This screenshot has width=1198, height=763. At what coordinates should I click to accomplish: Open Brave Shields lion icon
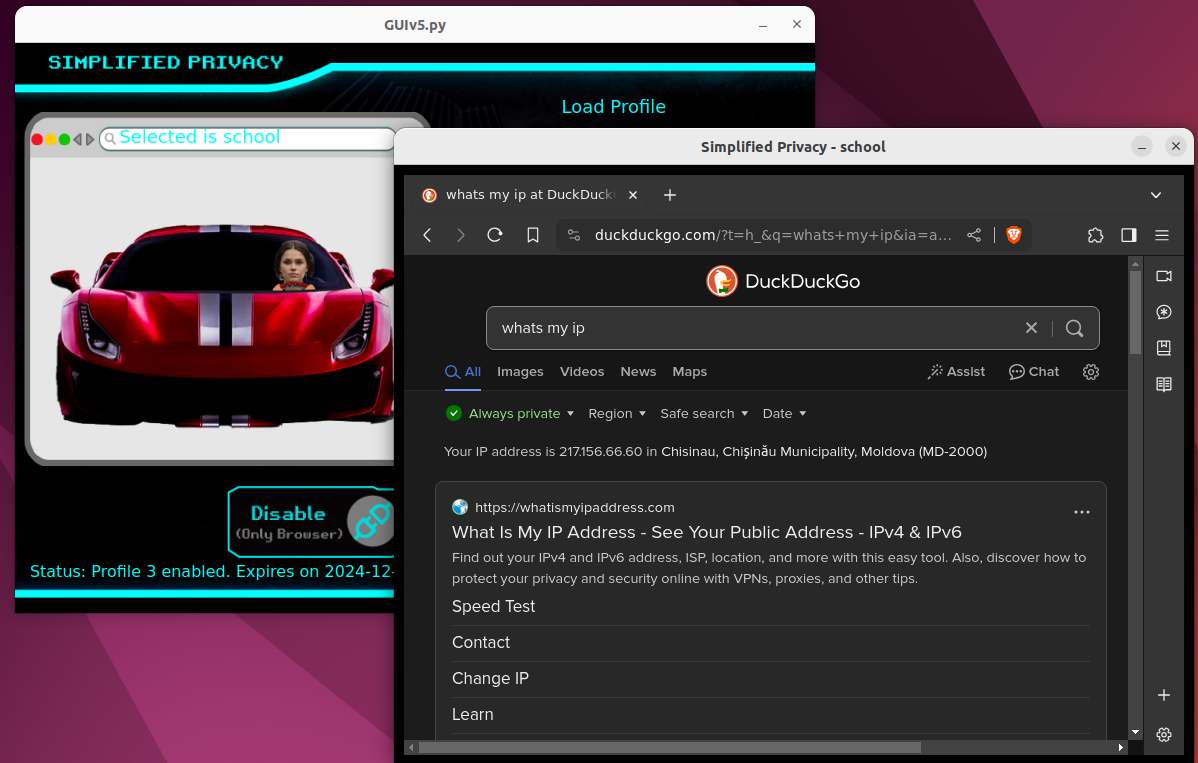(1014, 235)
